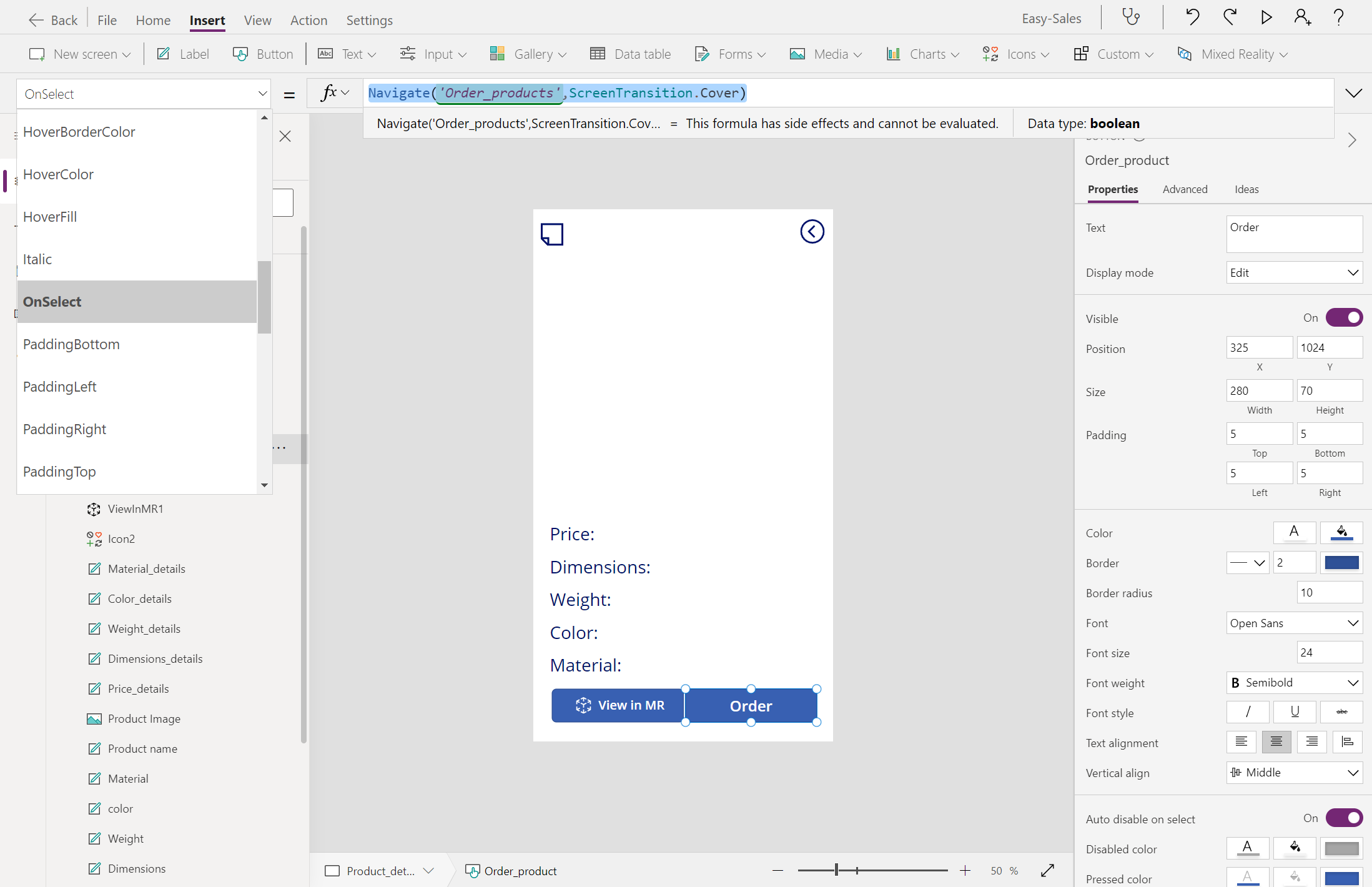The width and height of the screenshot is (1372, 887).
Task: Click the App checker stethoscope icon
Action: tap(1131, 17)
